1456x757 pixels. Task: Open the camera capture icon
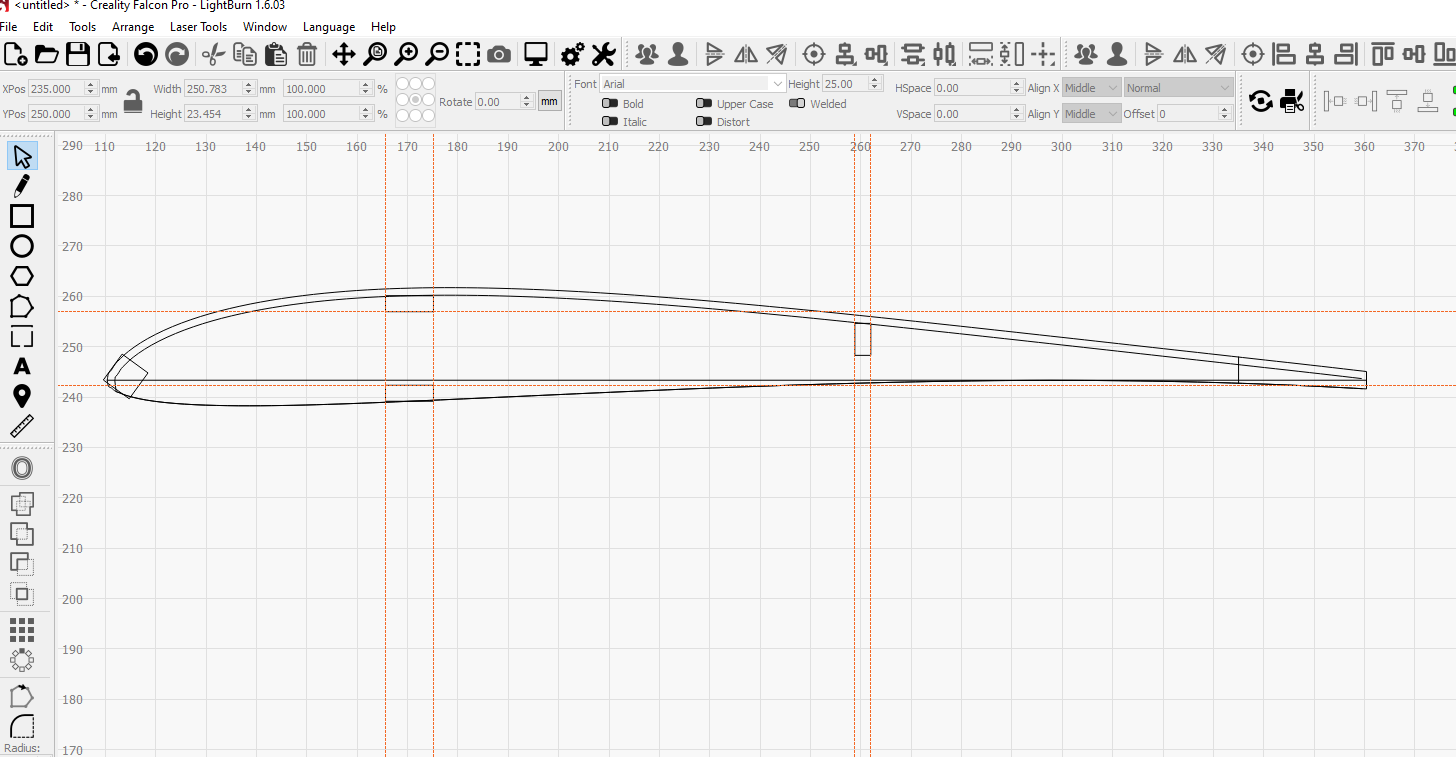point(499,54)
